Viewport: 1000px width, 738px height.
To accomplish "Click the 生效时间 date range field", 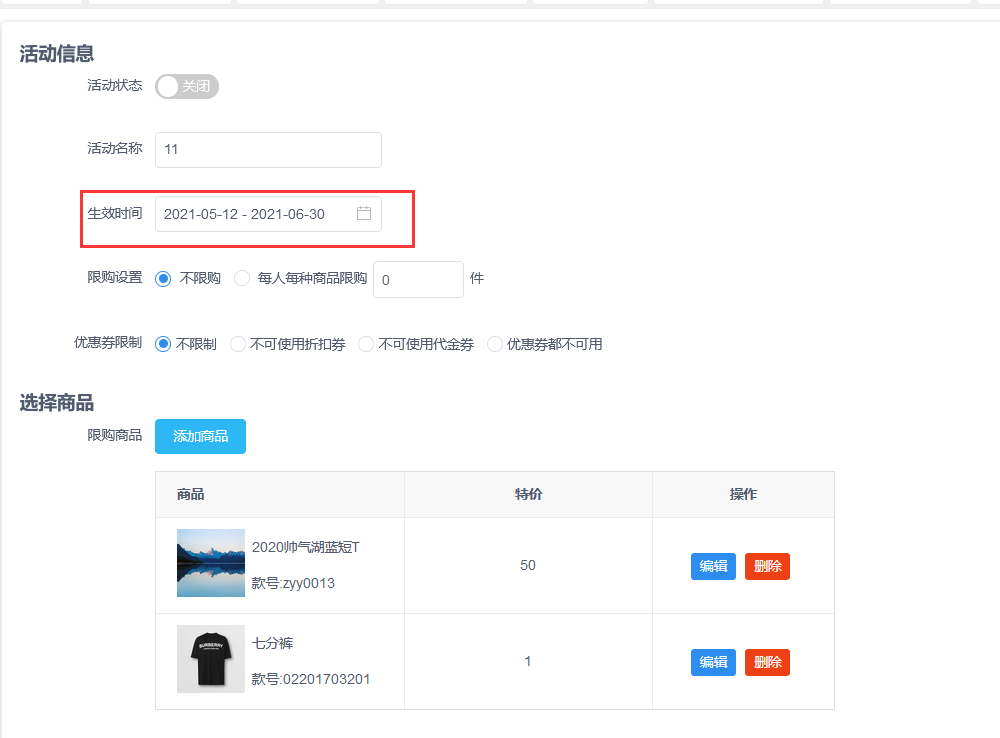I will tap(268, 214).
